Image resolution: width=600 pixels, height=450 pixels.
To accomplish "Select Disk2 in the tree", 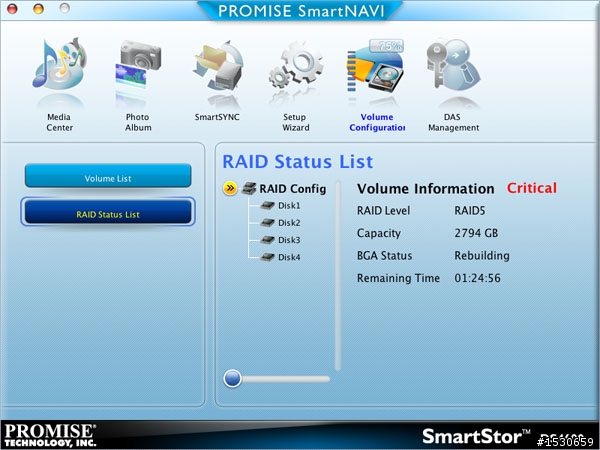I will click(x=289, y=223).
